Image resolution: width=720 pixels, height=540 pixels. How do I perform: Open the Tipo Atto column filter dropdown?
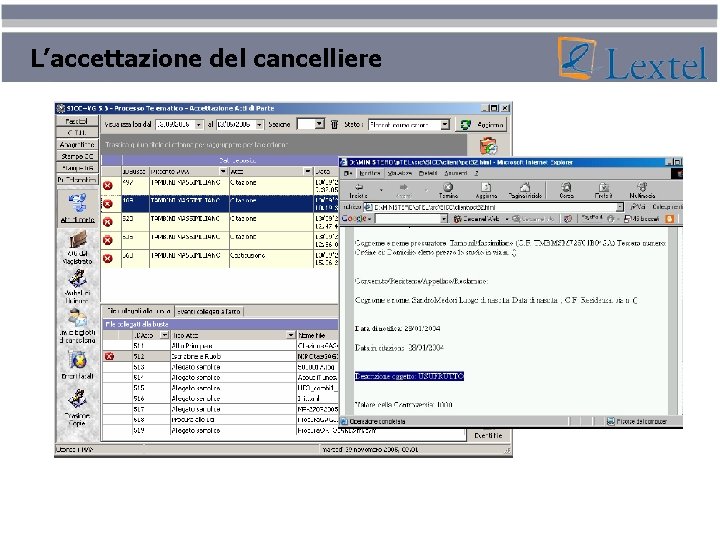coord(291,335)
